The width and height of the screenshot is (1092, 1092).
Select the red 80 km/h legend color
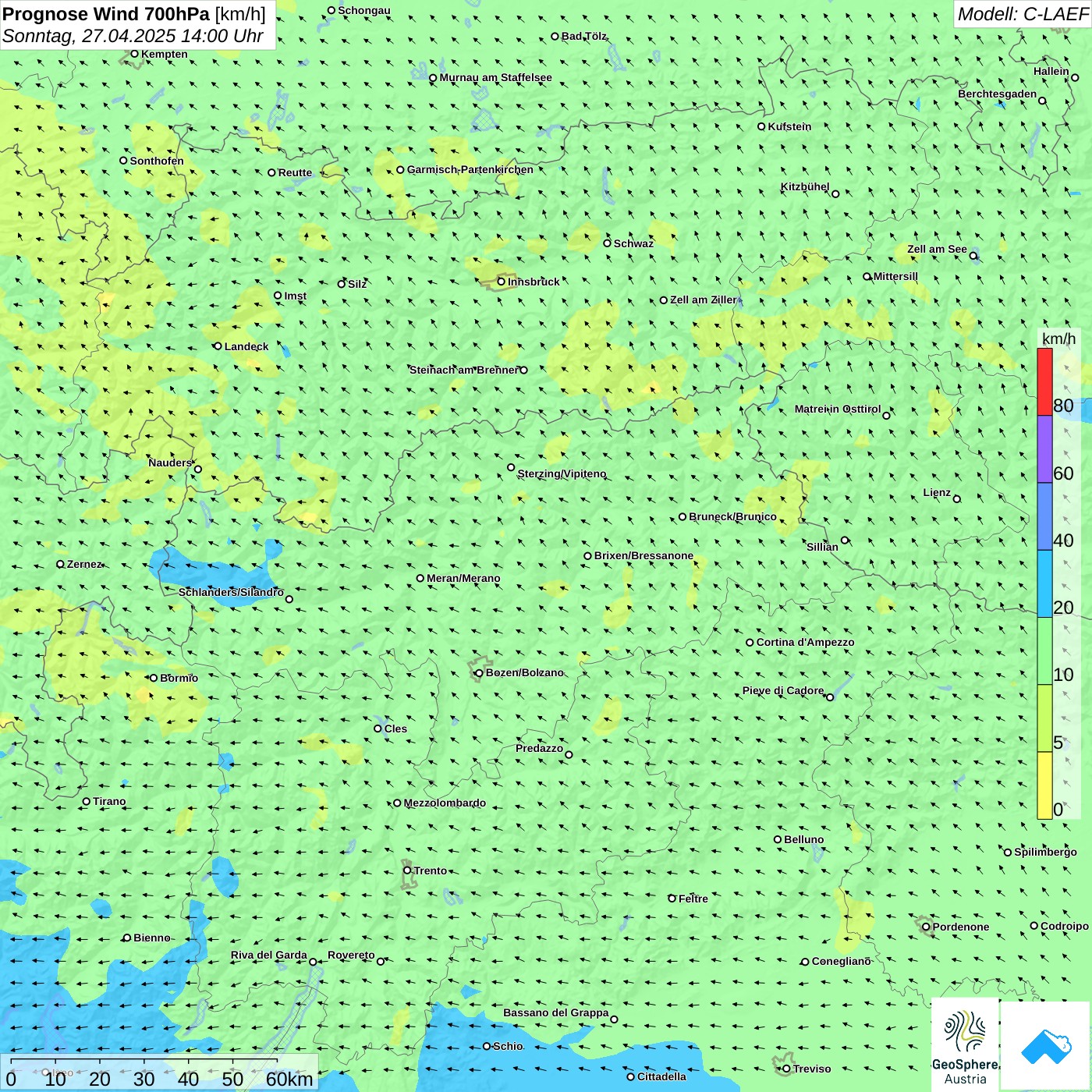1044,381
